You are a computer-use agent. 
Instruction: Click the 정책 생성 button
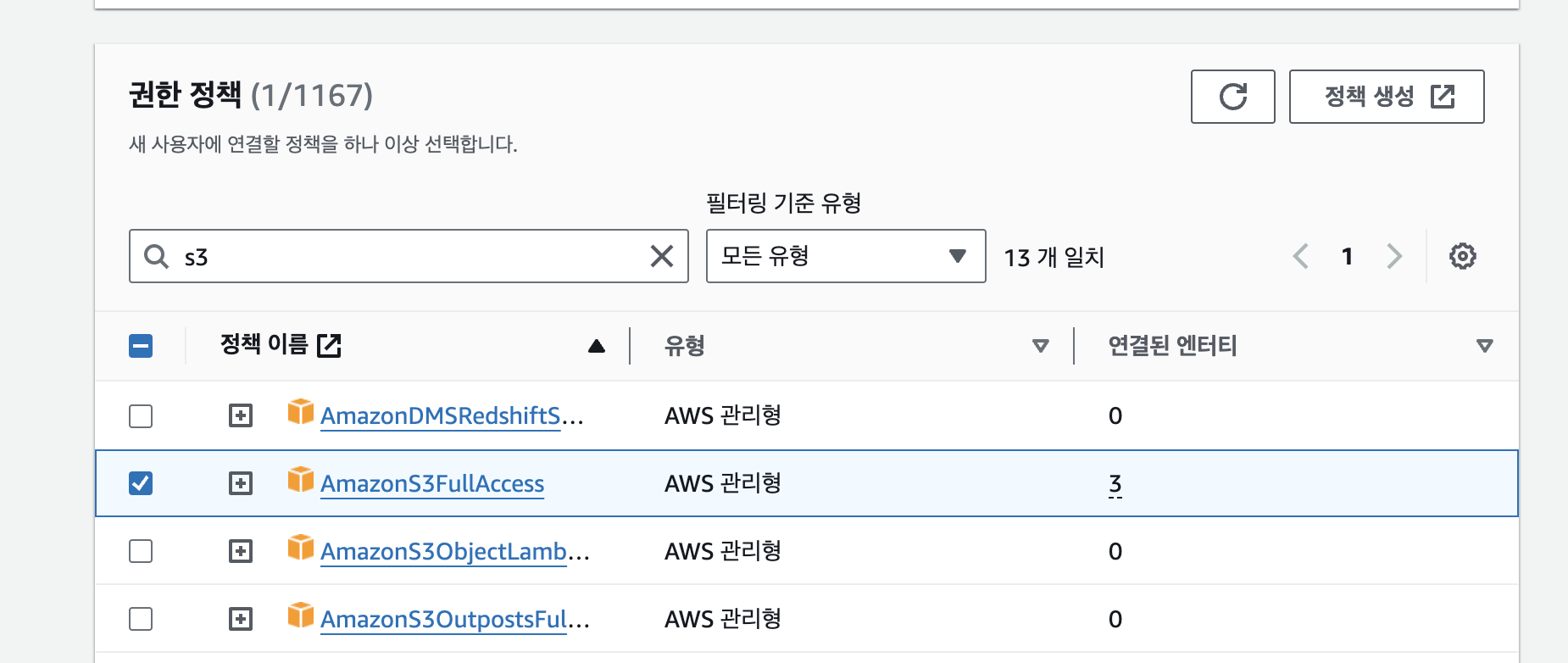pyautogui.click(x=1387, y=97)
